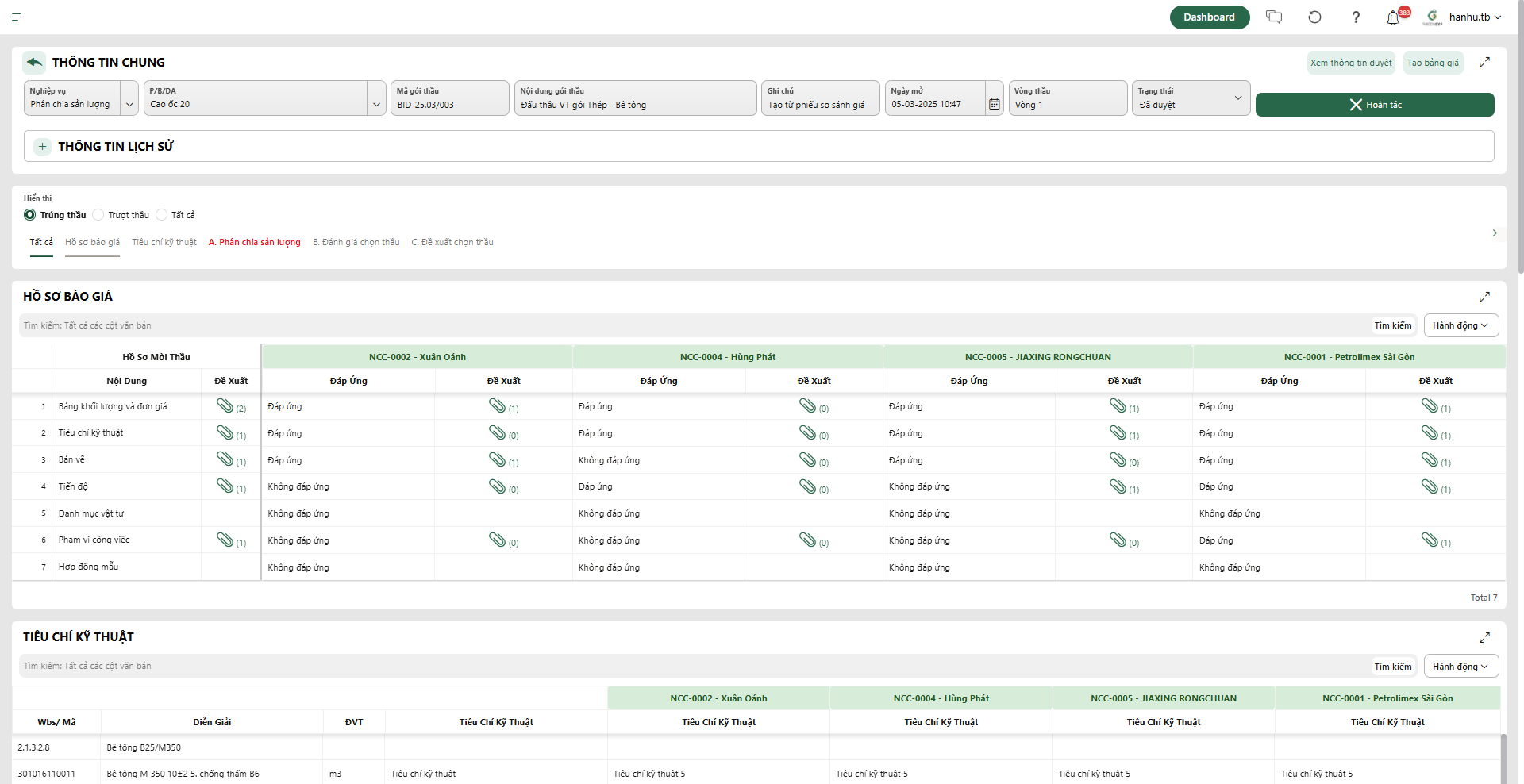Open JIAXING attachment for Tiêu chí kỹ thuật row

(x=1118, y=432)
